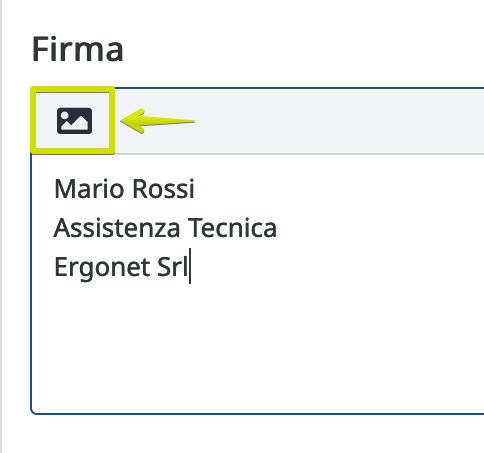484x453 pixels.
Task: Click the Firma heading label
Action: coord(78,49)
